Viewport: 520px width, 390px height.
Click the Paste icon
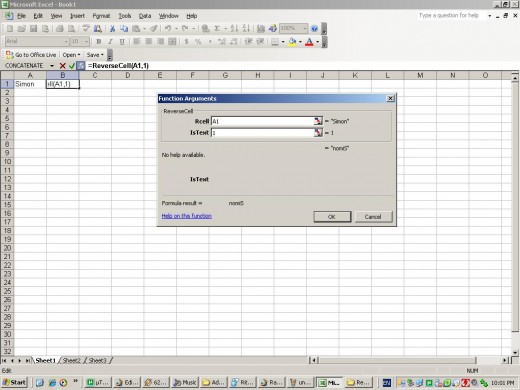tap(136, 29)
